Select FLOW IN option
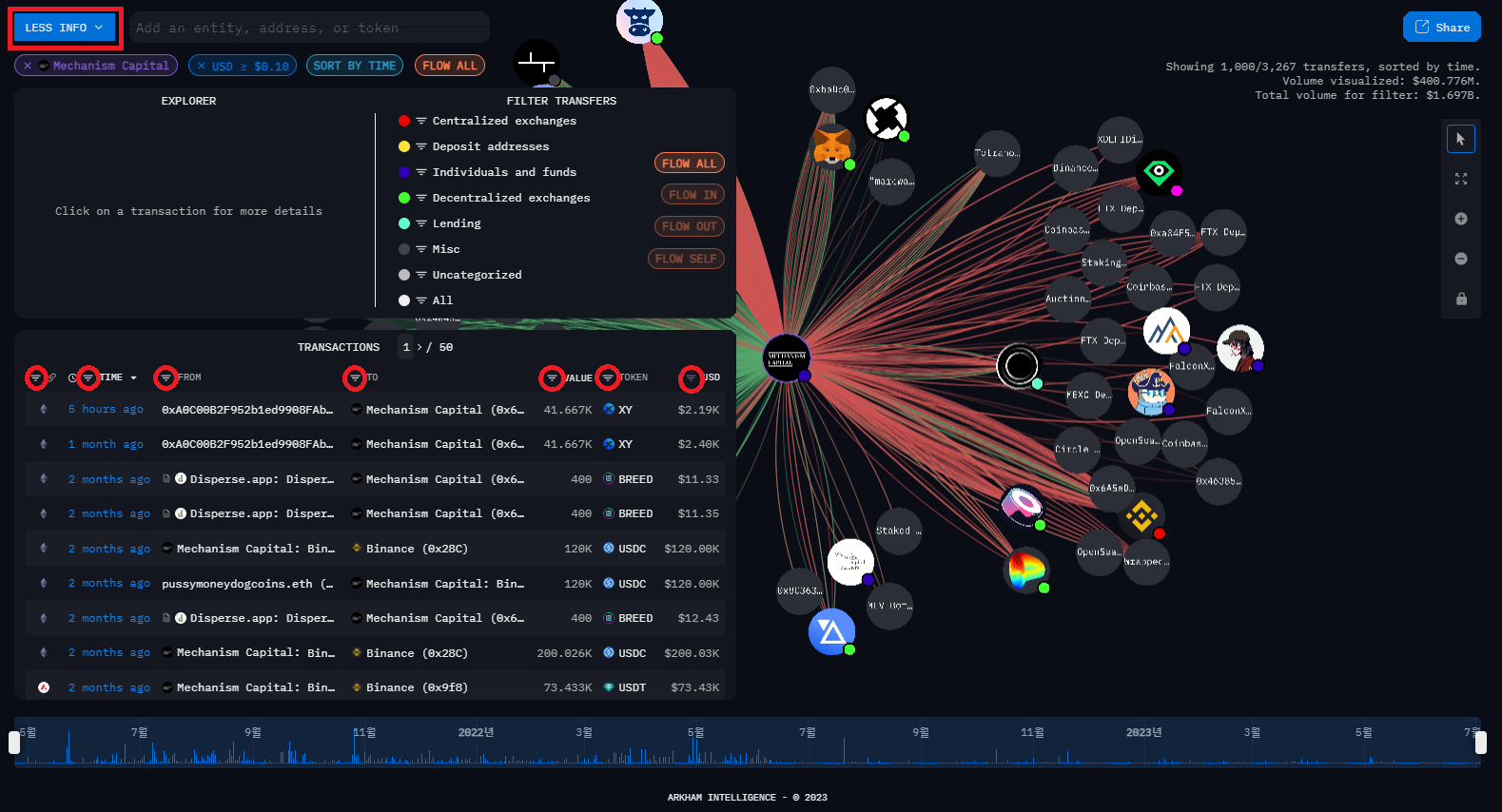1502x812 pixels. (x=692, y=195)
